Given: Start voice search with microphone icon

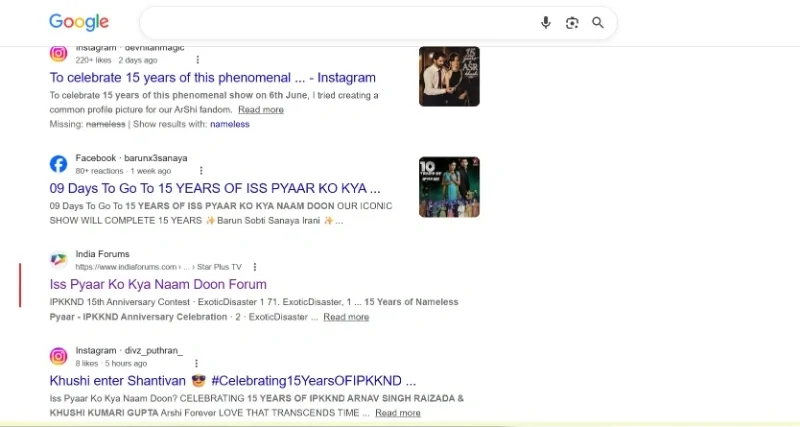Looking at the screenshot, I should click(545, 23).
